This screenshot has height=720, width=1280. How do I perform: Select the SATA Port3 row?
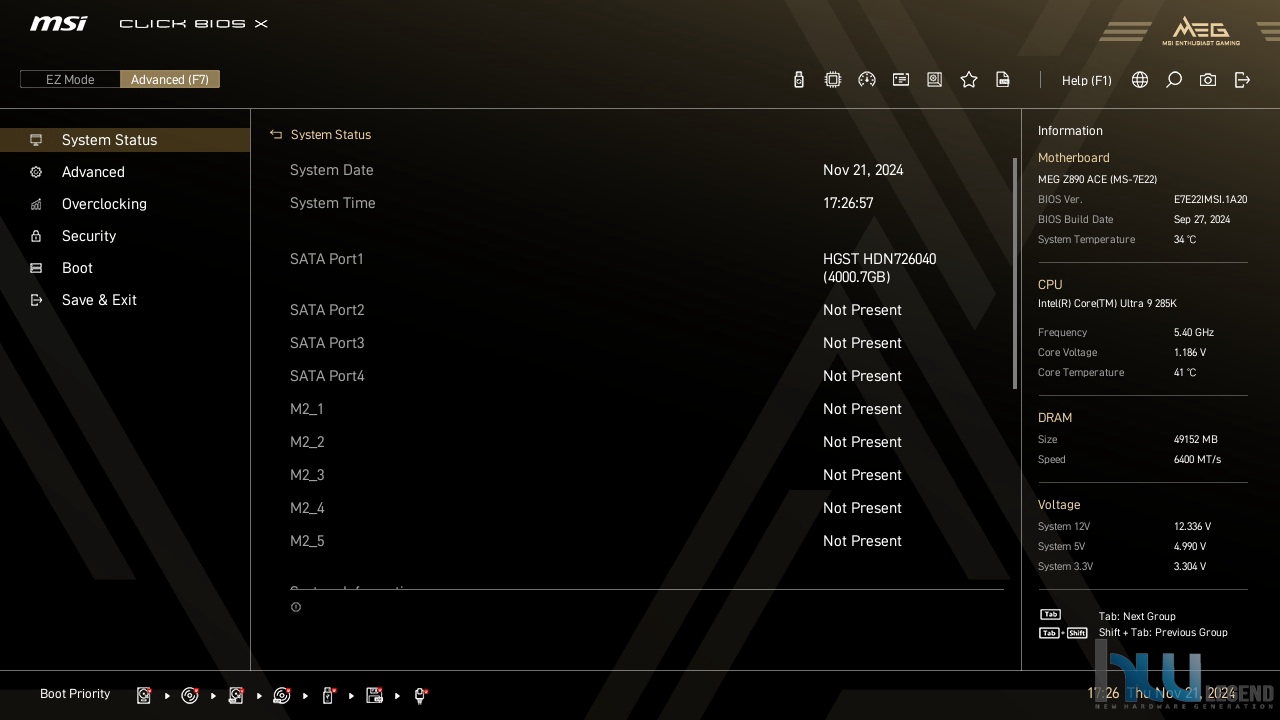647,343
